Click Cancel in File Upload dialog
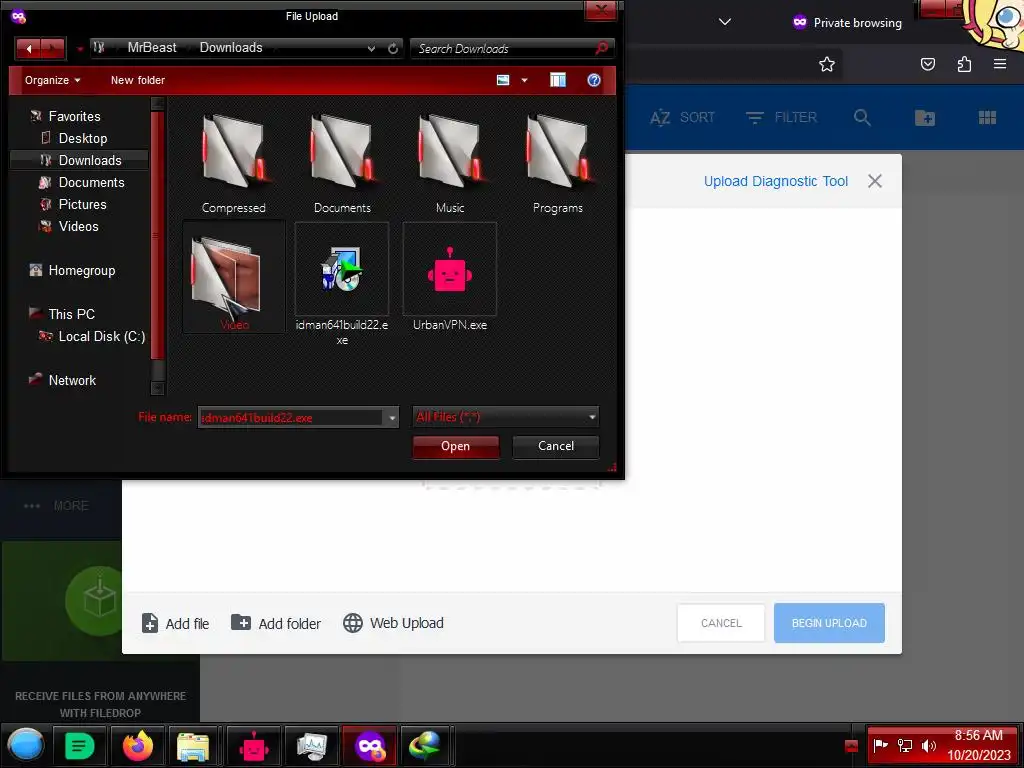The image size is (1024, 768). (556, 446)
